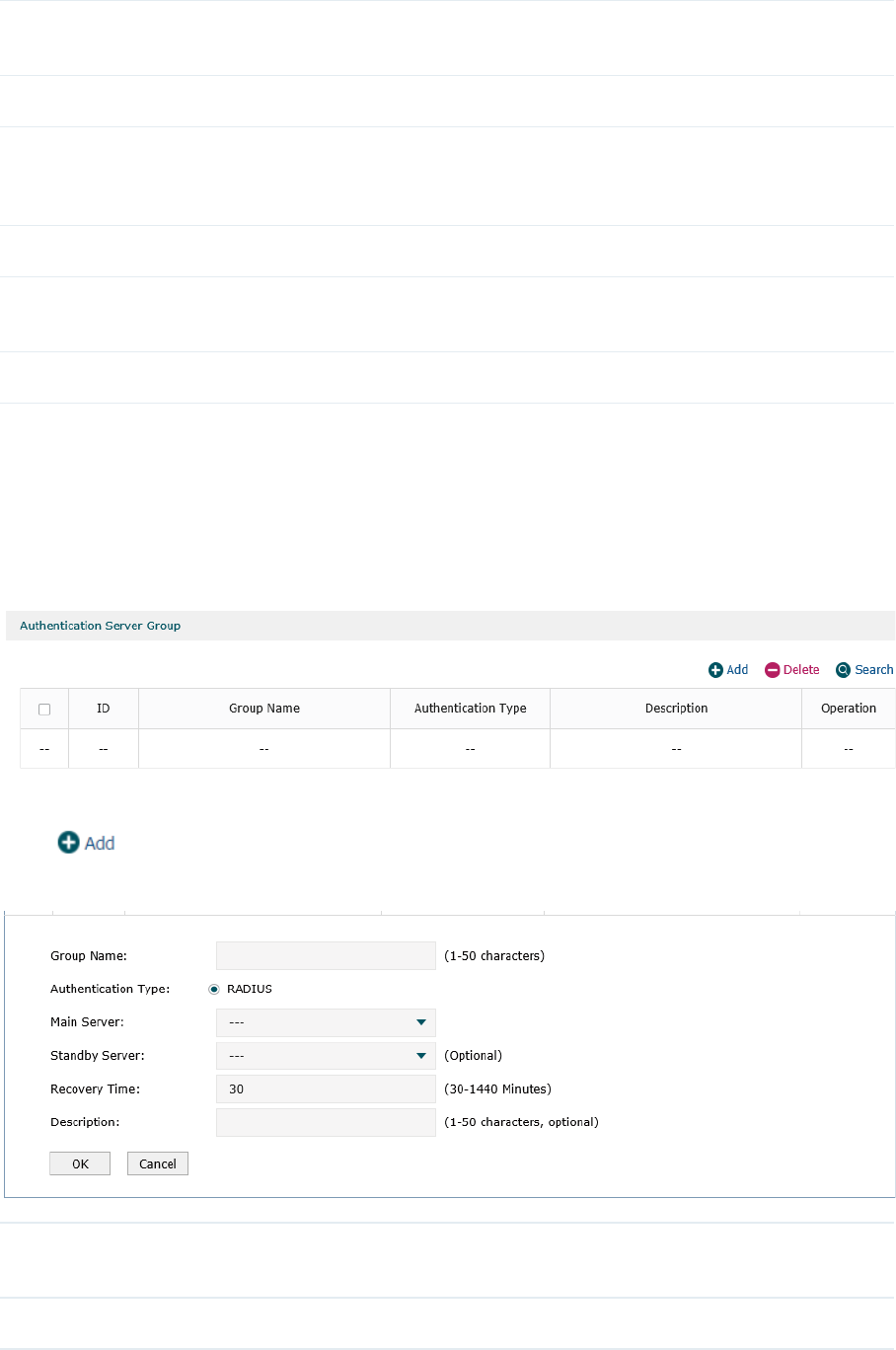Click the Description text field in form

pyautogui.click(x=326, y=1122)
